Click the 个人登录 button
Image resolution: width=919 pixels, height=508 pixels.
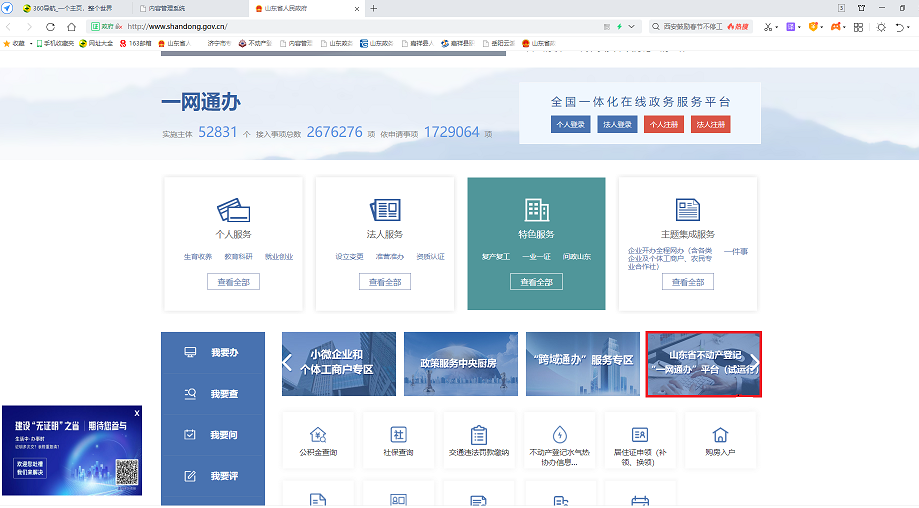pyautogui.click(x=570, y=124)
